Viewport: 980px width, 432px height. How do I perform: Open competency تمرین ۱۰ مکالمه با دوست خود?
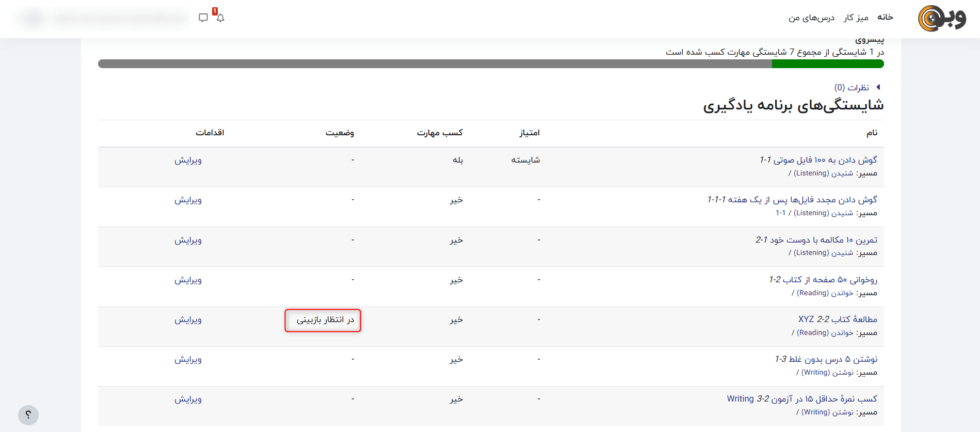tap(816, 240)
